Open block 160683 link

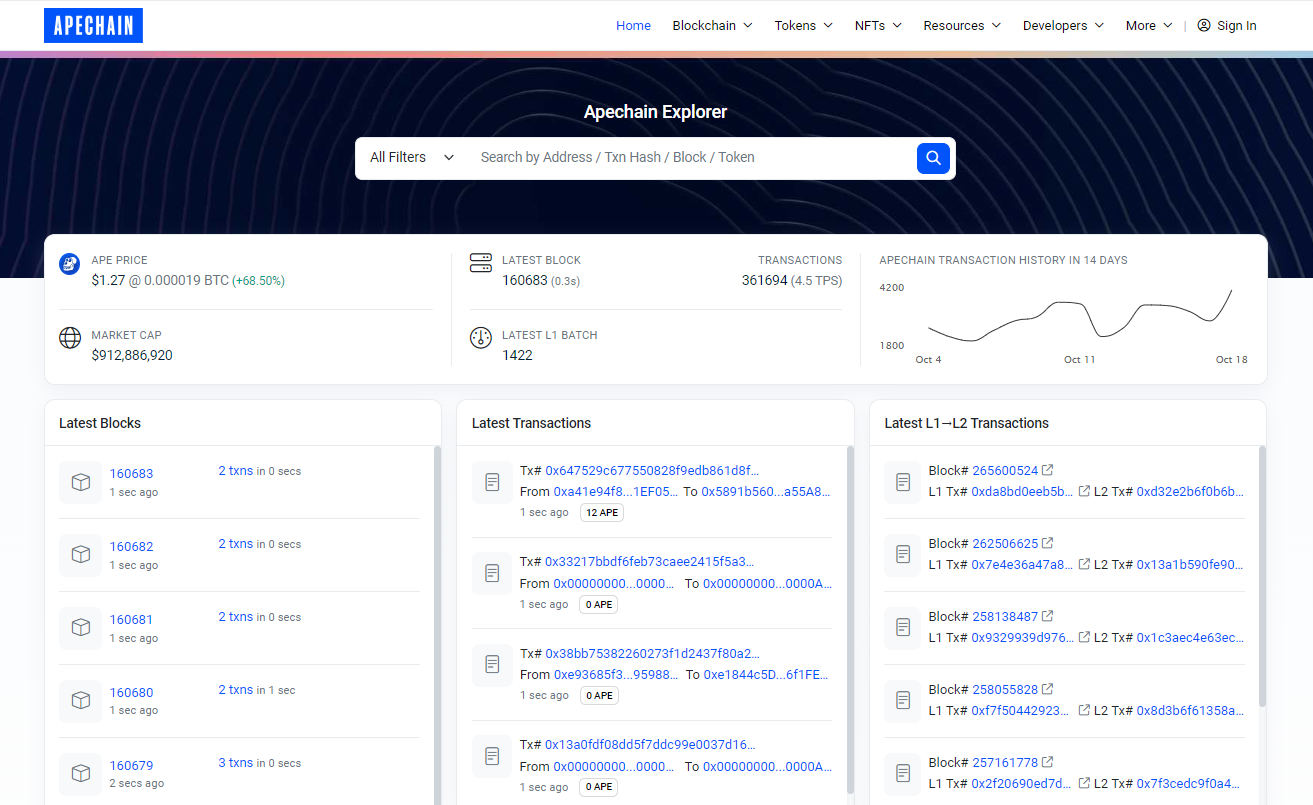(131, 474)
